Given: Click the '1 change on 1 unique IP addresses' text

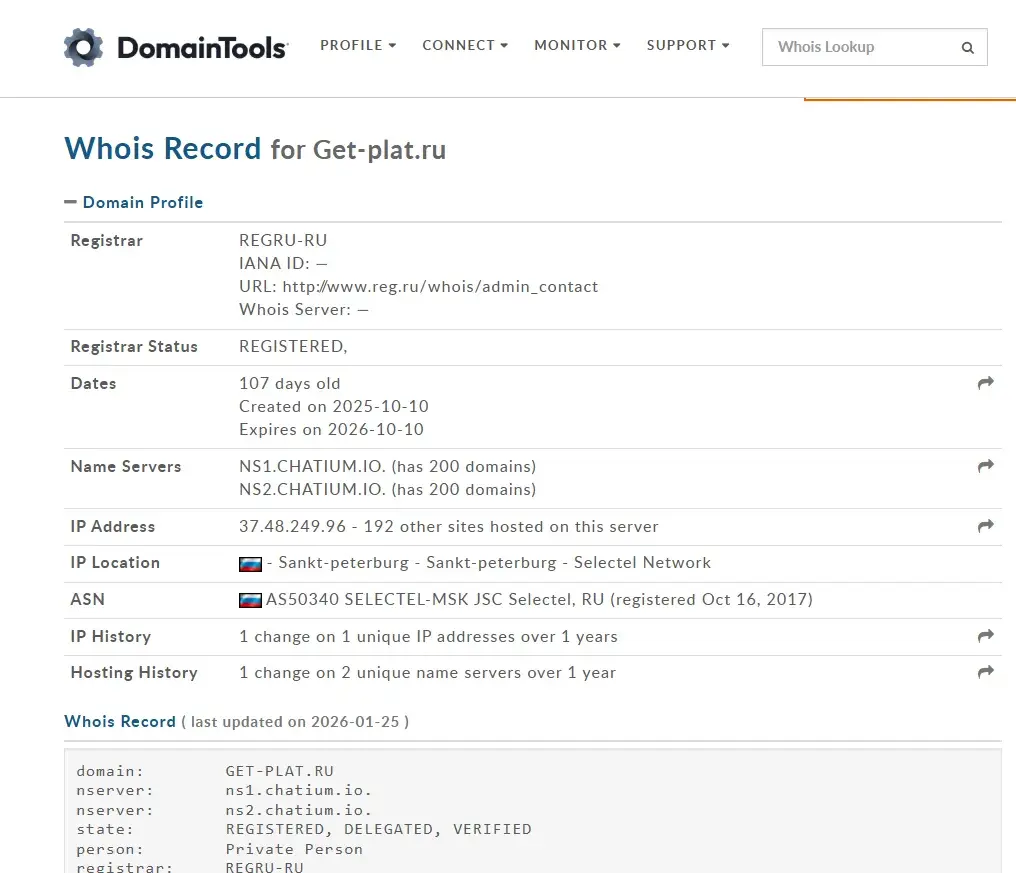Looking at the screenshot, I should (428, 636).
